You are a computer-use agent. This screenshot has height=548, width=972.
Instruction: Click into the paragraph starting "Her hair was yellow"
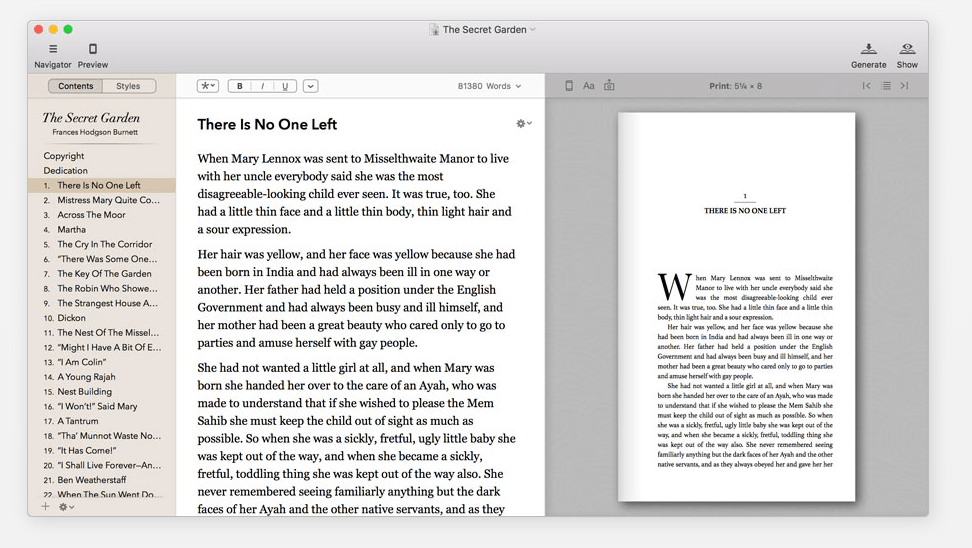click(356, 298)
